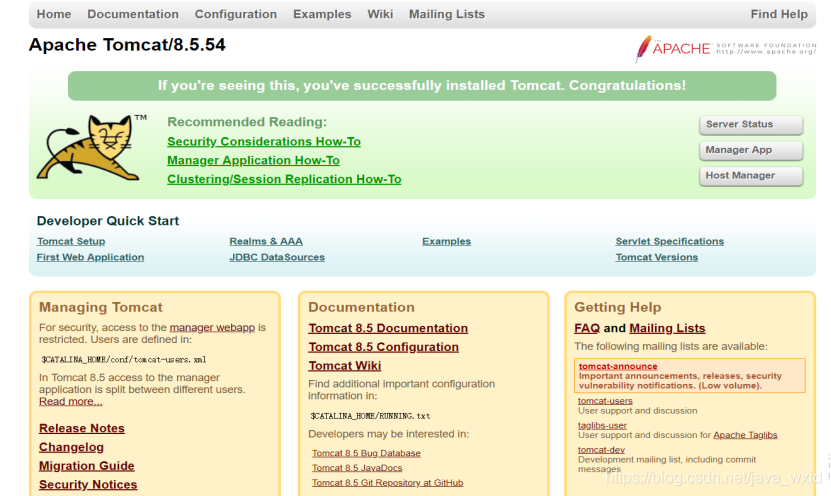Open the tomcat-users mailing list link
The height and width of the screenshot is (496, 831).
click(x=605, y=401)
